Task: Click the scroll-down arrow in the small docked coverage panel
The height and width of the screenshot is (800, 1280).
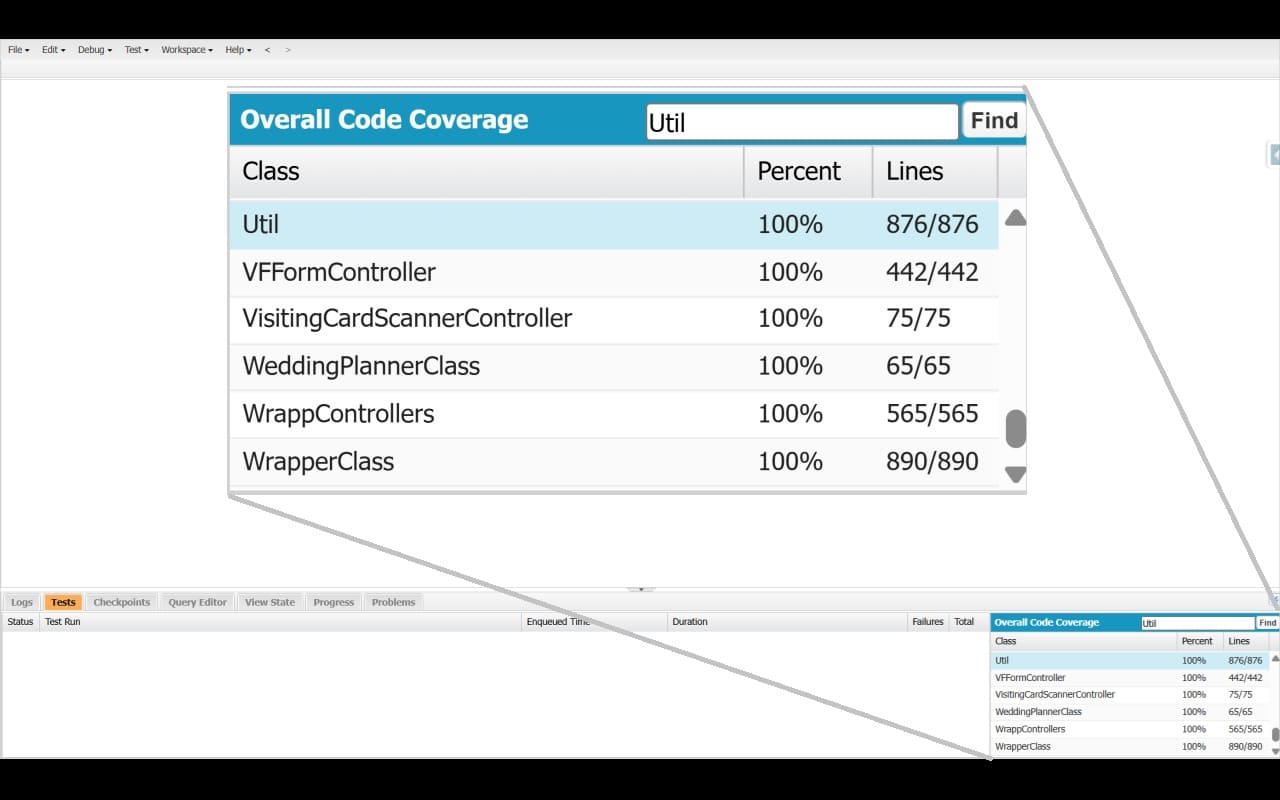Action: point(1275,751)
